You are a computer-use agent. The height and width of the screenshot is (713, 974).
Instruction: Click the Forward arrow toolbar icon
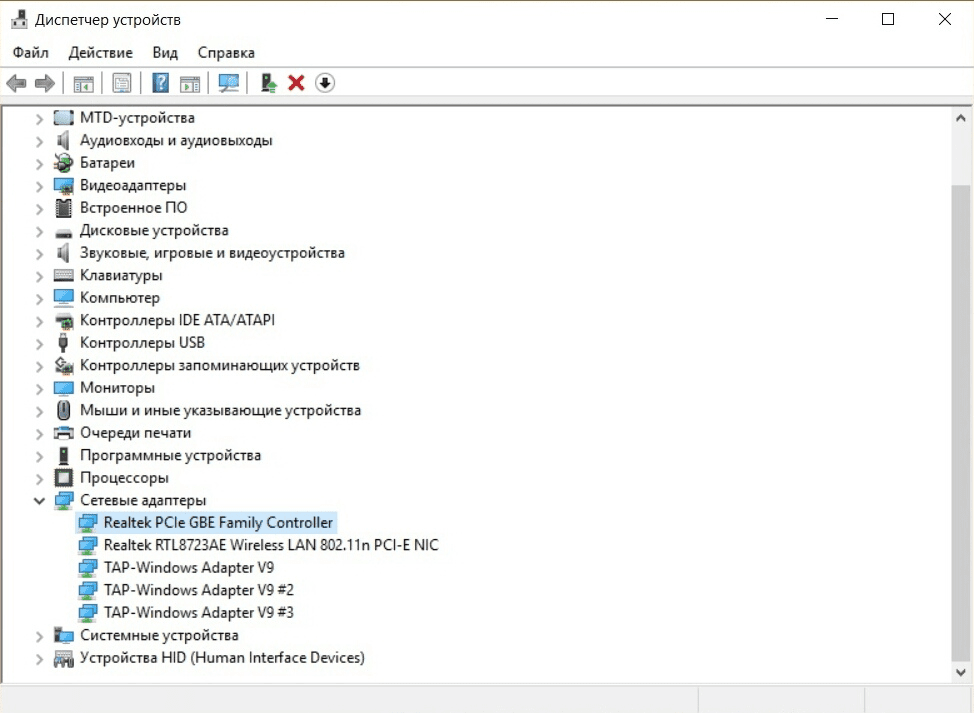[x=45, y=83]
